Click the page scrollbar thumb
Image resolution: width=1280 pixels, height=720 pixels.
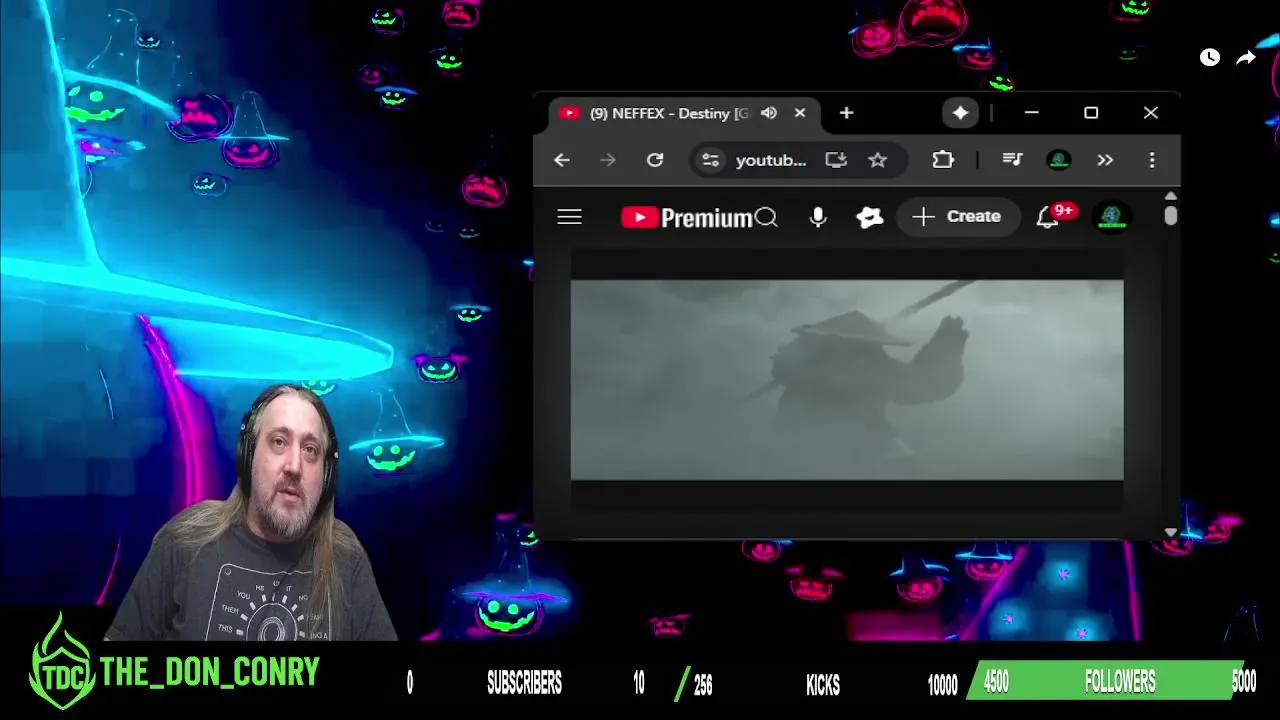(x=1171, y=216)
